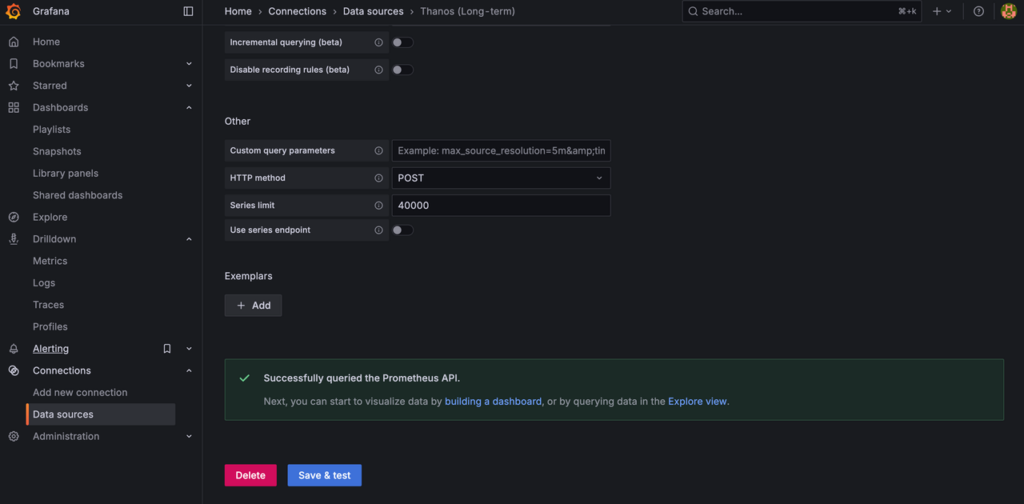Click the Drilldown icon in sidebar
Viewport: 1024px width, 504px height.
[13, 239]
